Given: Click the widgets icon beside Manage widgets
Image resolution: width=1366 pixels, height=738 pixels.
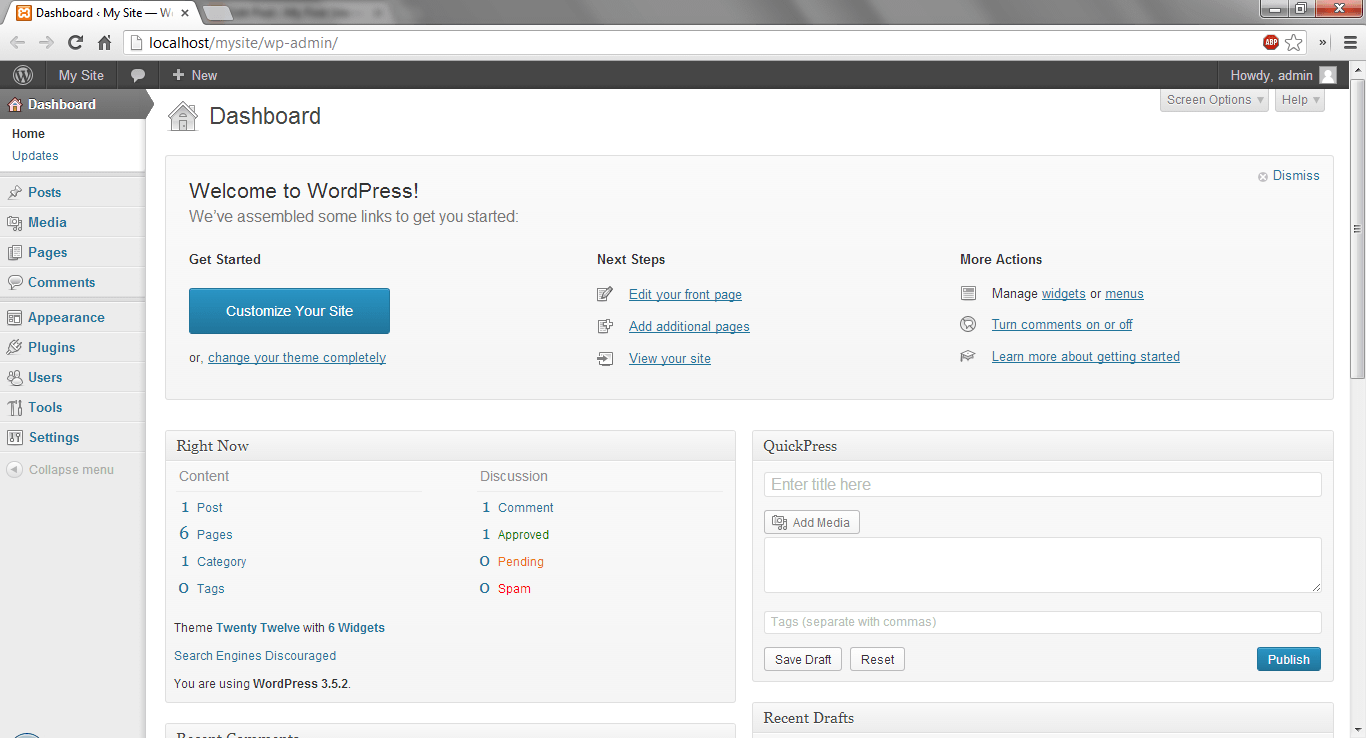Looking at the screenshot, I should pos(968,293).
